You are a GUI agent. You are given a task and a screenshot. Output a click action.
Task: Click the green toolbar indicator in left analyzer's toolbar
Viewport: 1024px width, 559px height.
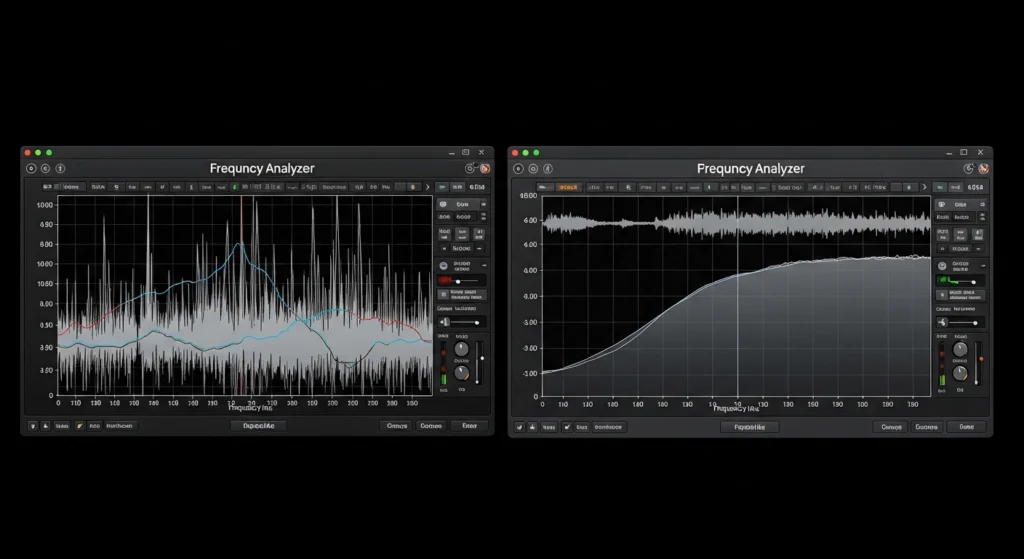(236, 187)
